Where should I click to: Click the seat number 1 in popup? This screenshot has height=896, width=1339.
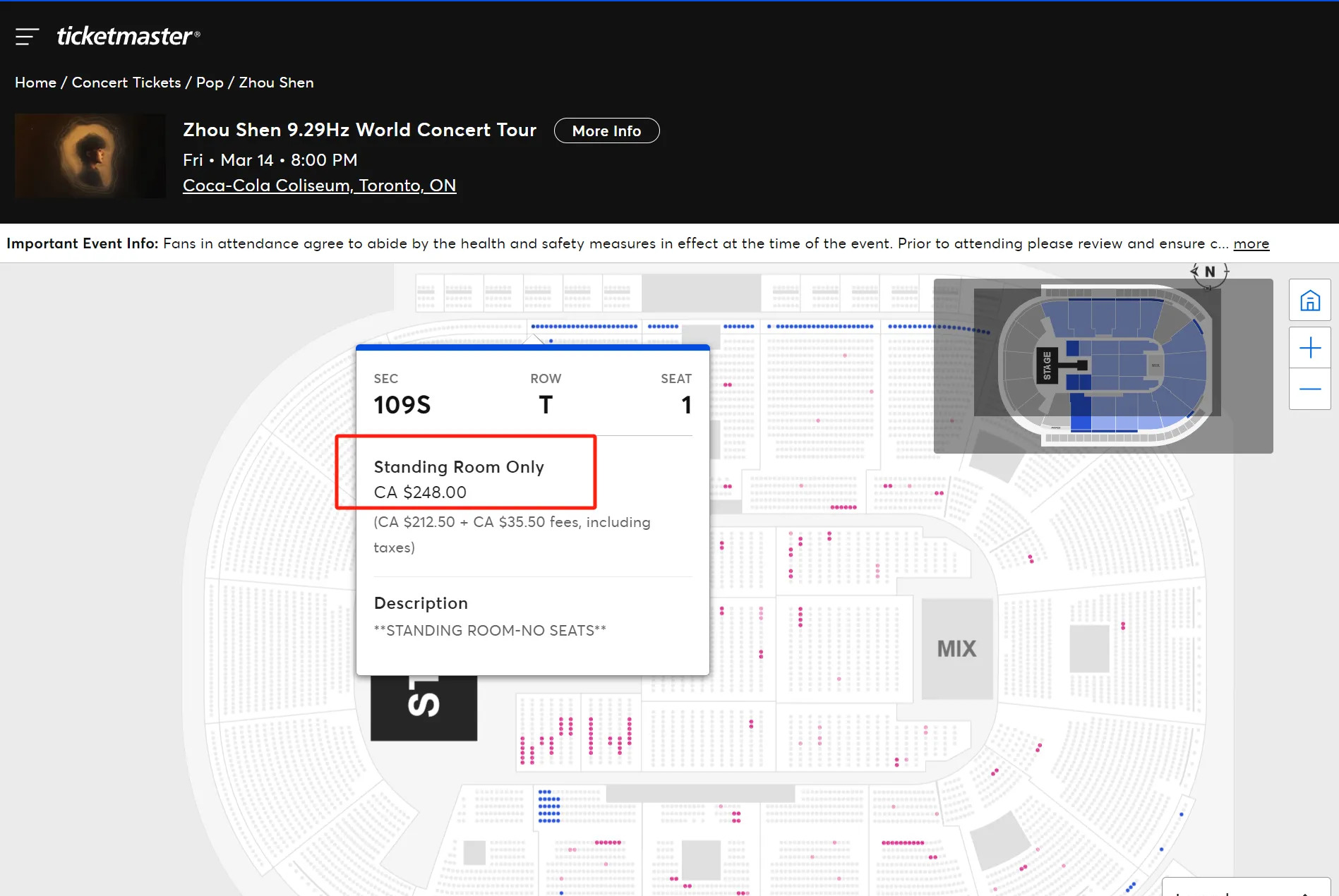click(x=686, y=405)
